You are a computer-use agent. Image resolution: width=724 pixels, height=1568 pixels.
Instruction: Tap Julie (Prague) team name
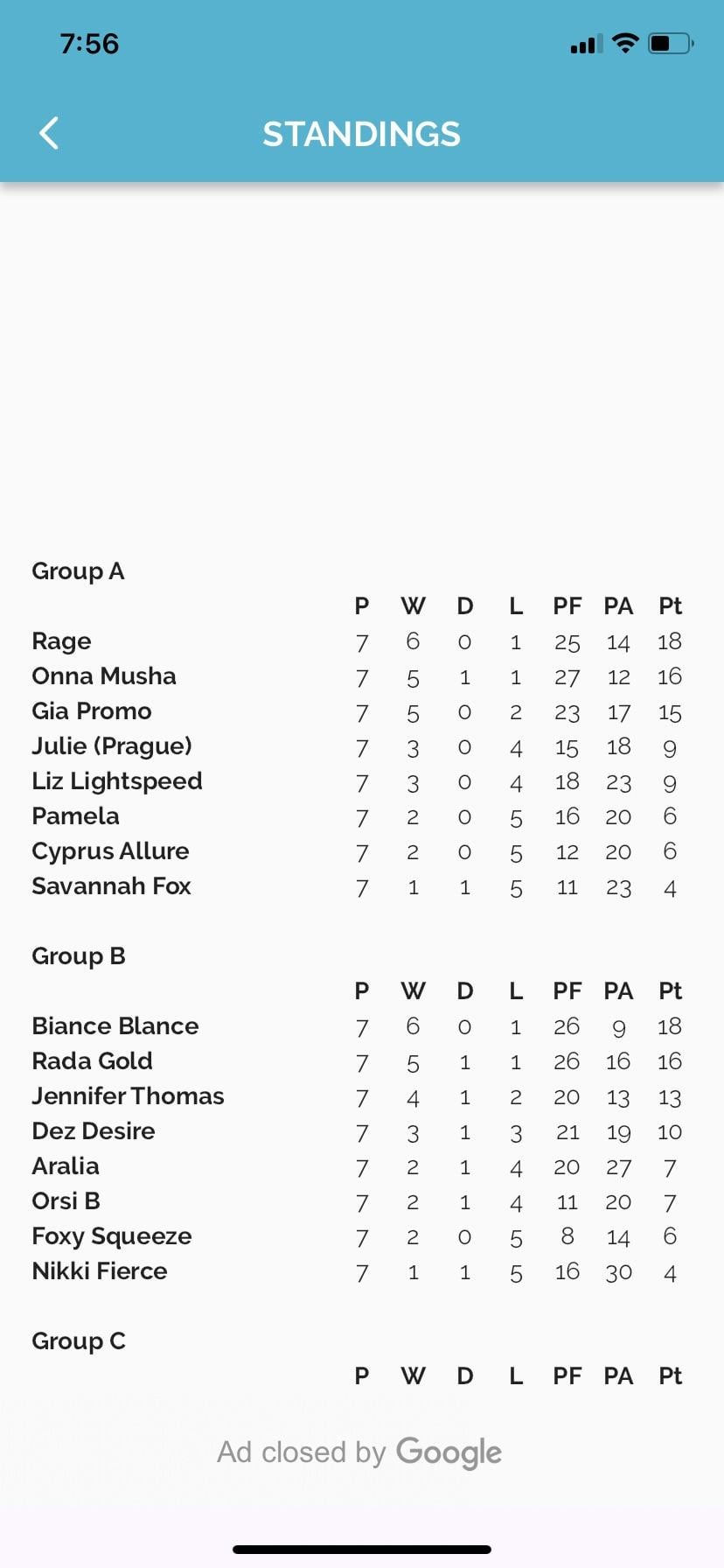(x=112, y=746)
